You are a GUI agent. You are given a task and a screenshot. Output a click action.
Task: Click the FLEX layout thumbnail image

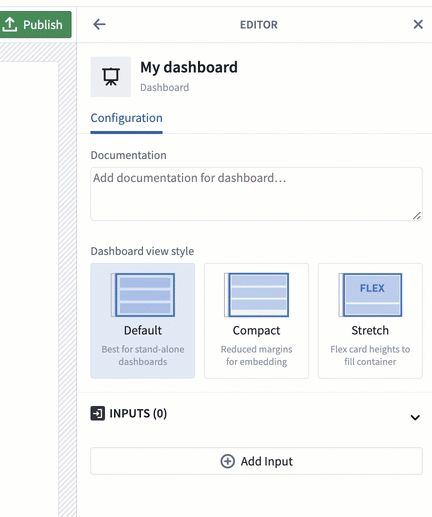370,295
